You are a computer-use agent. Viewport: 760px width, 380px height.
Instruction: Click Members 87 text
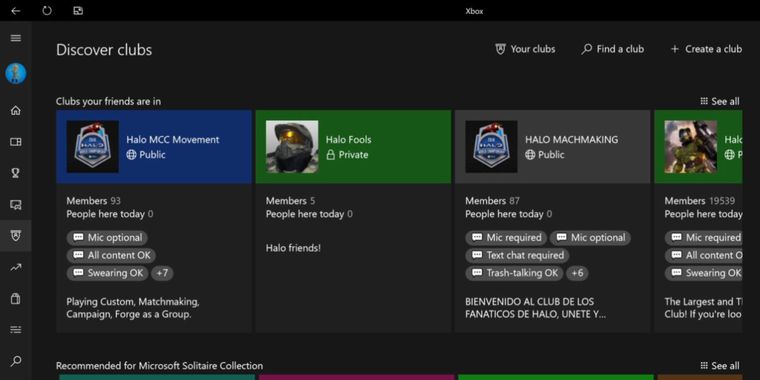pos(492,201)
